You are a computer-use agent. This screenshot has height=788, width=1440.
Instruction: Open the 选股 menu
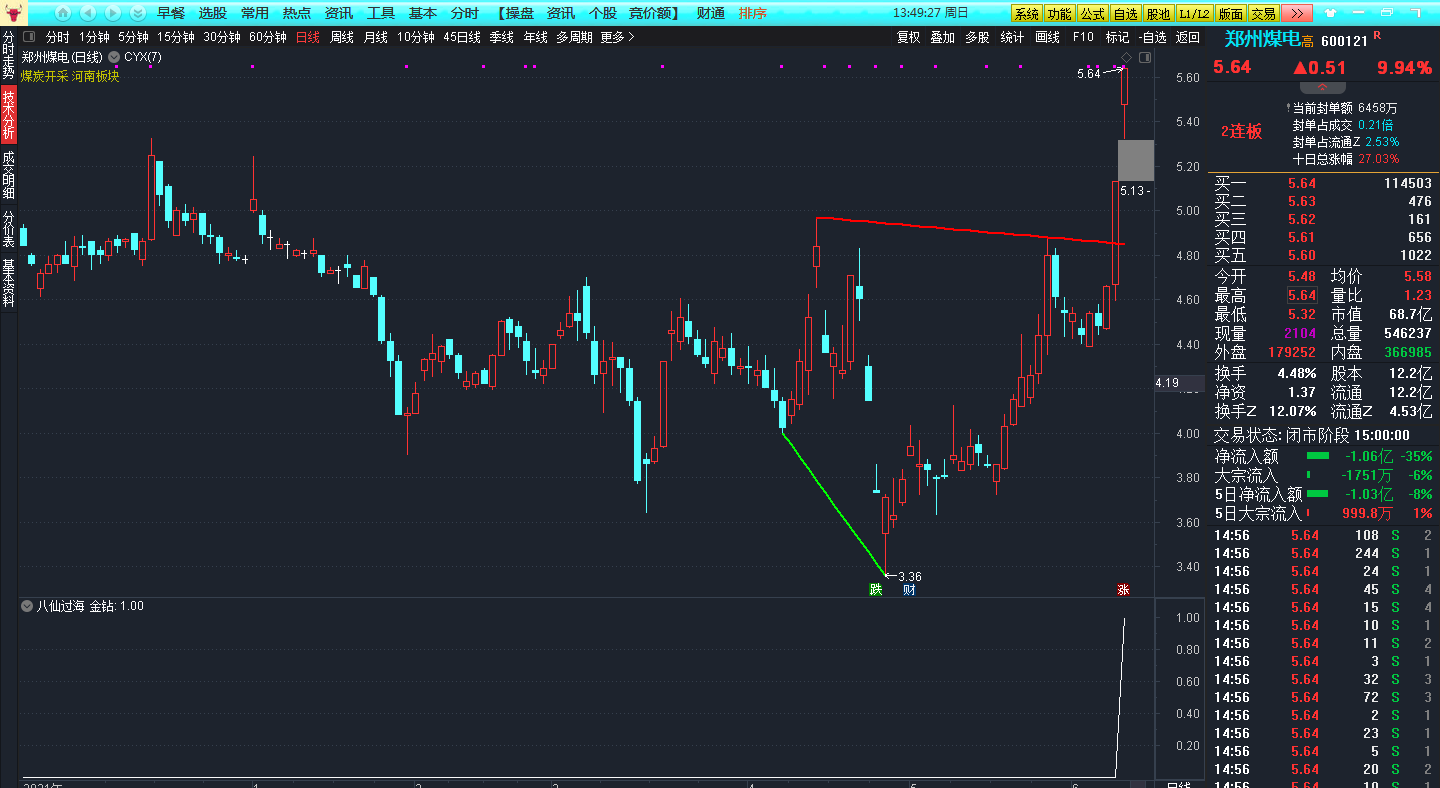(212, 13)
